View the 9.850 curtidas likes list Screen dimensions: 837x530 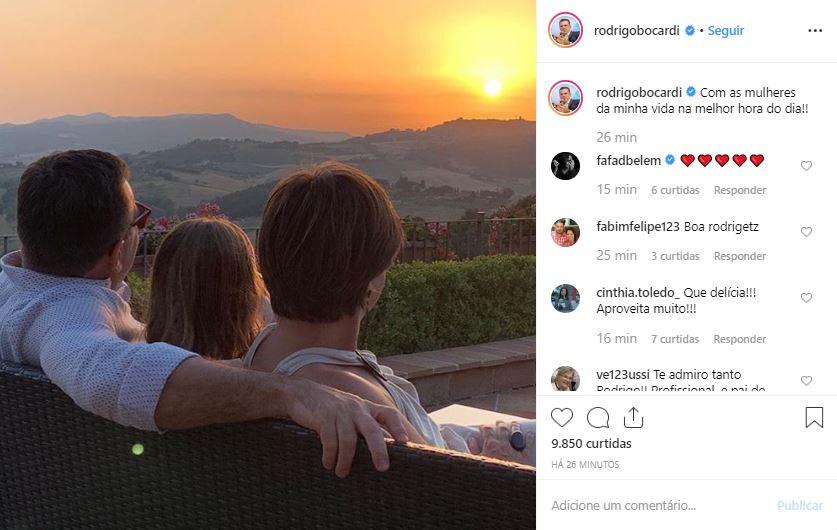(x=591, y=444)
